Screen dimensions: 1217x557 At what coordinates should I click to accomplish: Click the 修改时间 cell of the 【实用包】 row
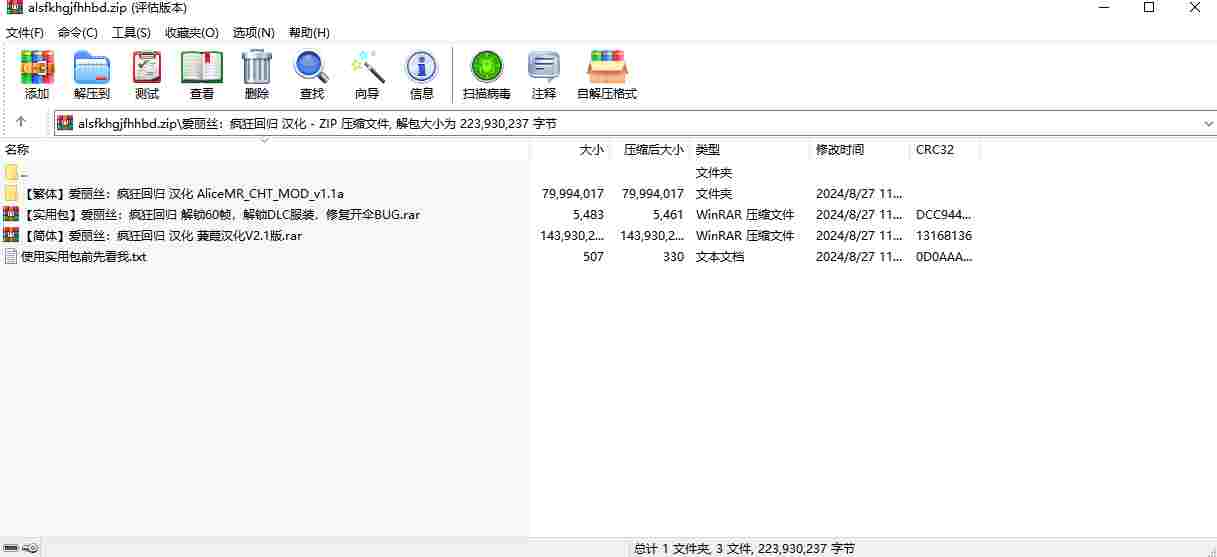pos(859,214)
